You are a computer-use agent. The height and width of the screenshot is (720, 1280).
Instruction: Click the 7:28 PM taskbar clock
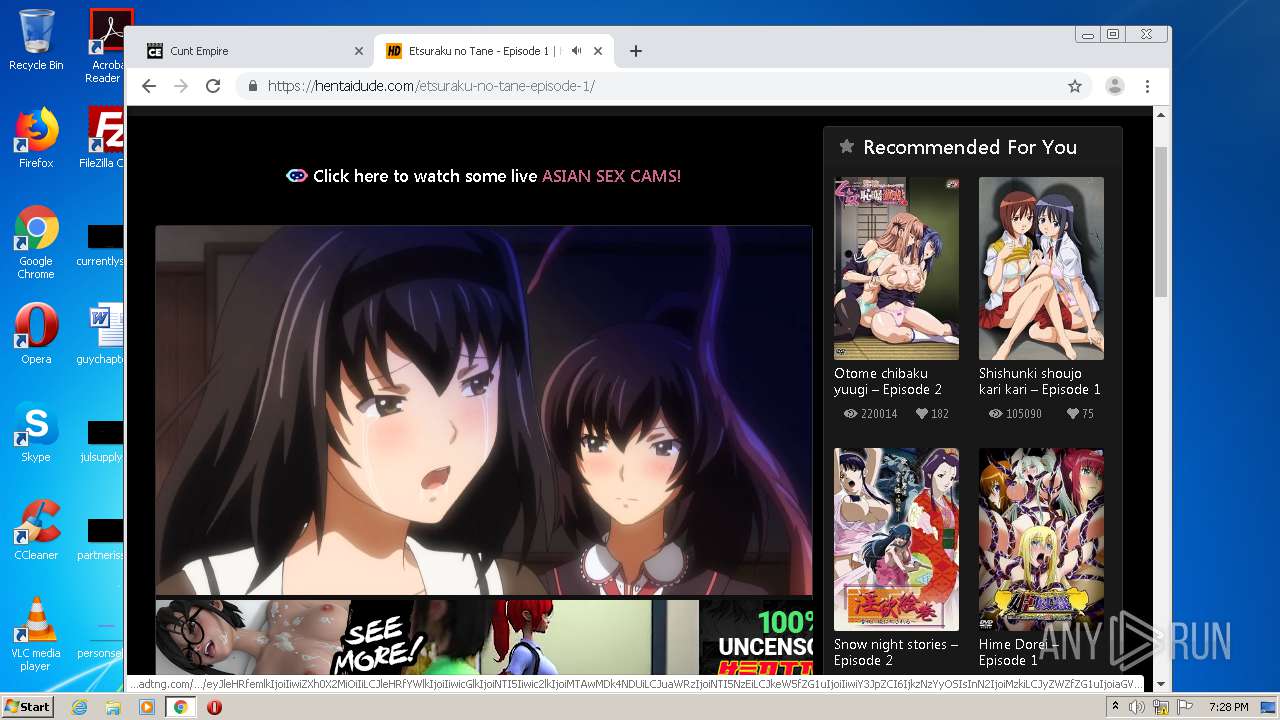click(1228, 707)
